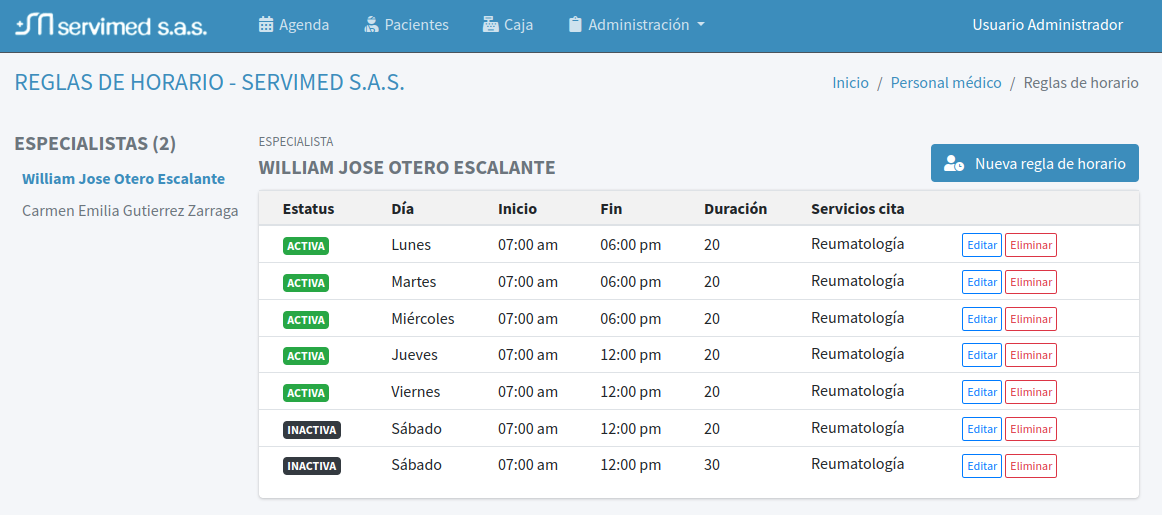Click the patient icon beside Pacientes
Image resolution: width=1162 pixels, height=515 pixels.
(372, 25)
